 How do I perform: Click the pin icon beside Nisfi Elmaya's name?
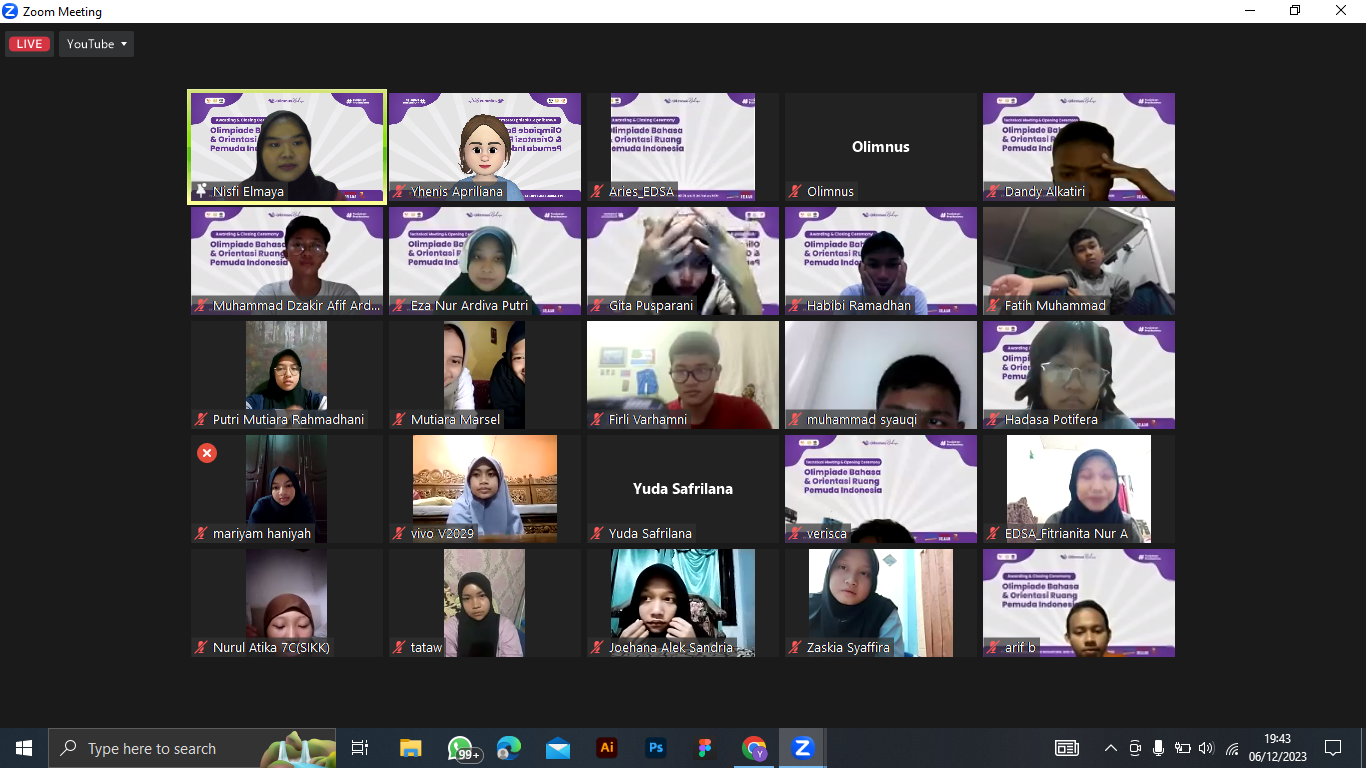[201, 191]
